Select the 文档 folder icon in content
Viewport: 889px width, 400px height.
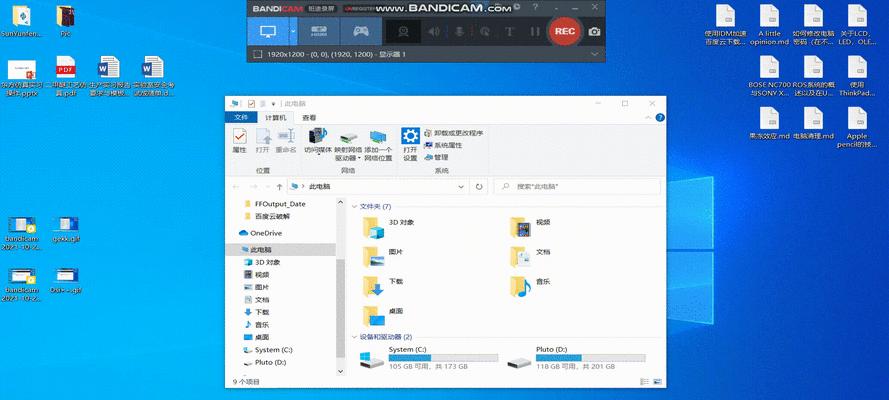pos(520,257)
